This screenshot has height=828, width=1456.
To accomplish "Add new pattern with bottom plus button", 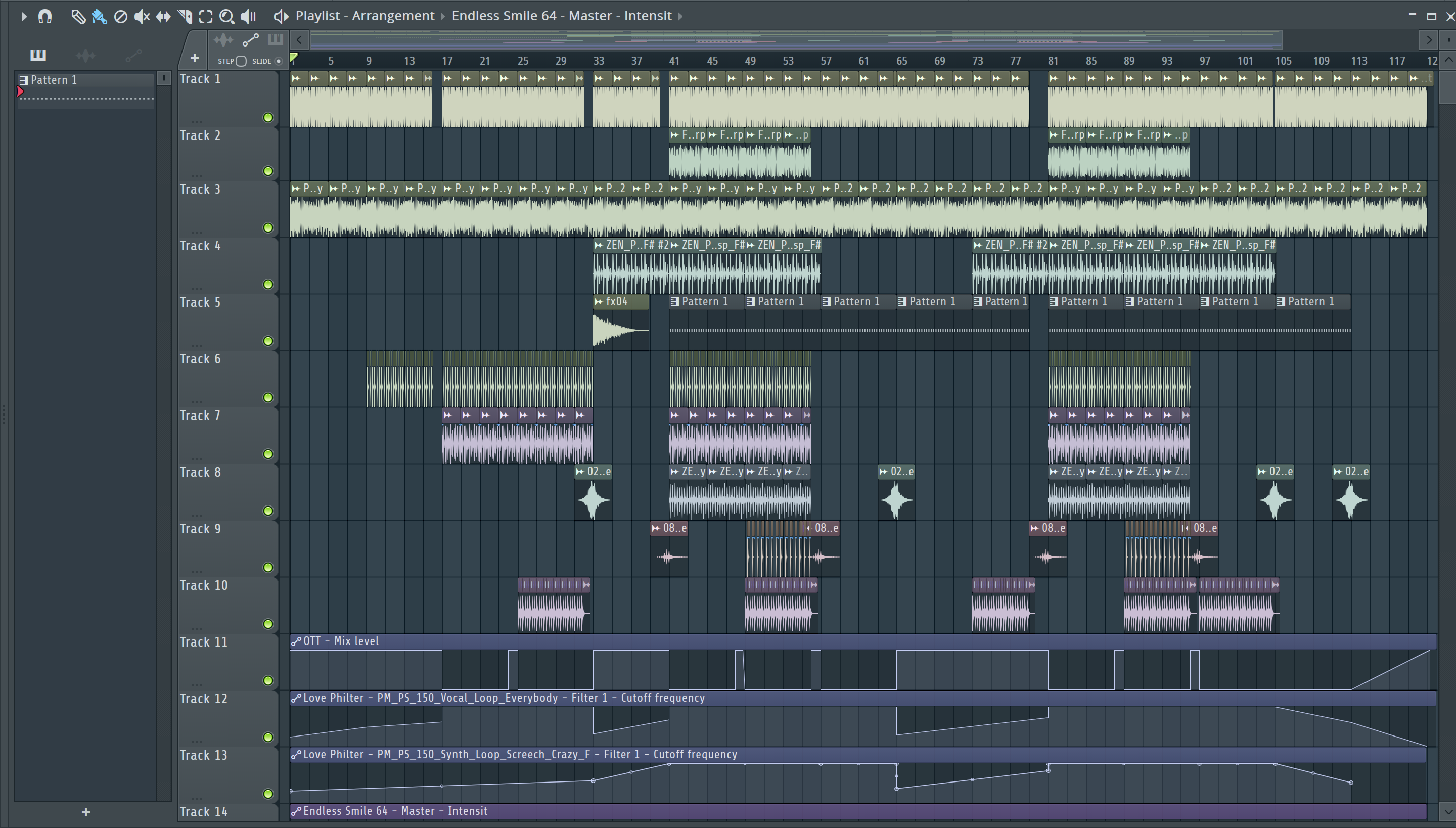I will pyautogui.click(x=86, y=812).
